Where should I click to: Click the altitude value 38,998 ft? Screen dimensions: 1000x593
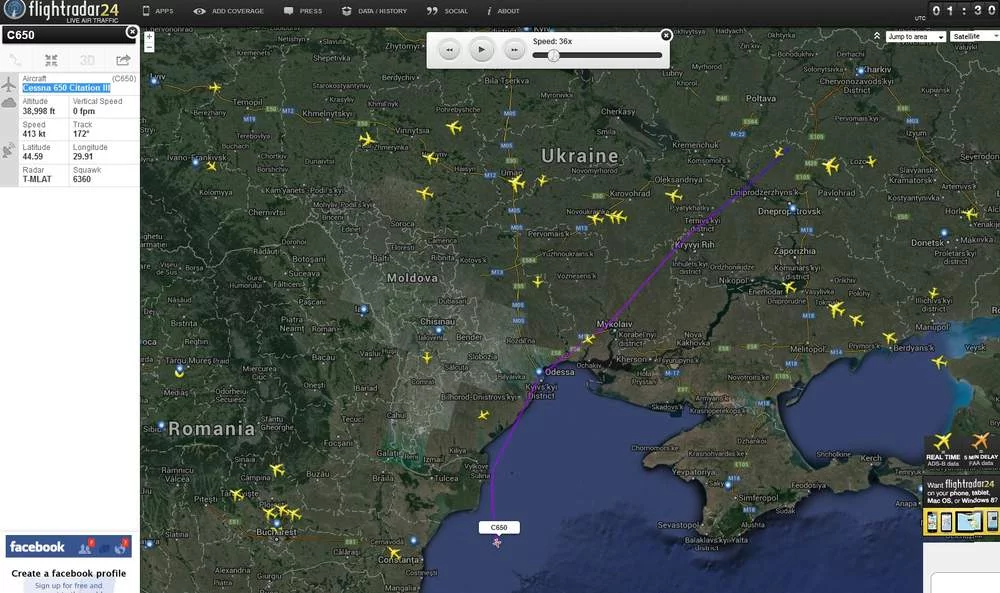39,111
